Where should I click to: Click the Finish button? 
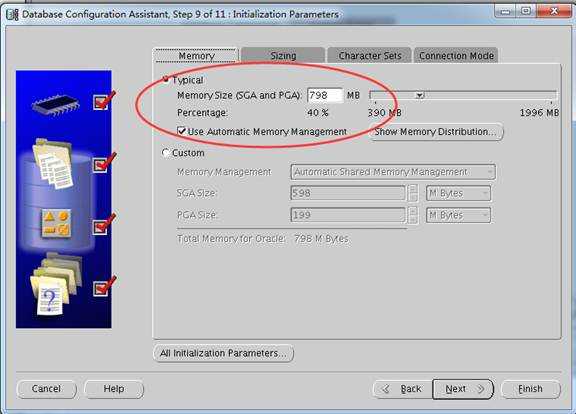point(530,389)
